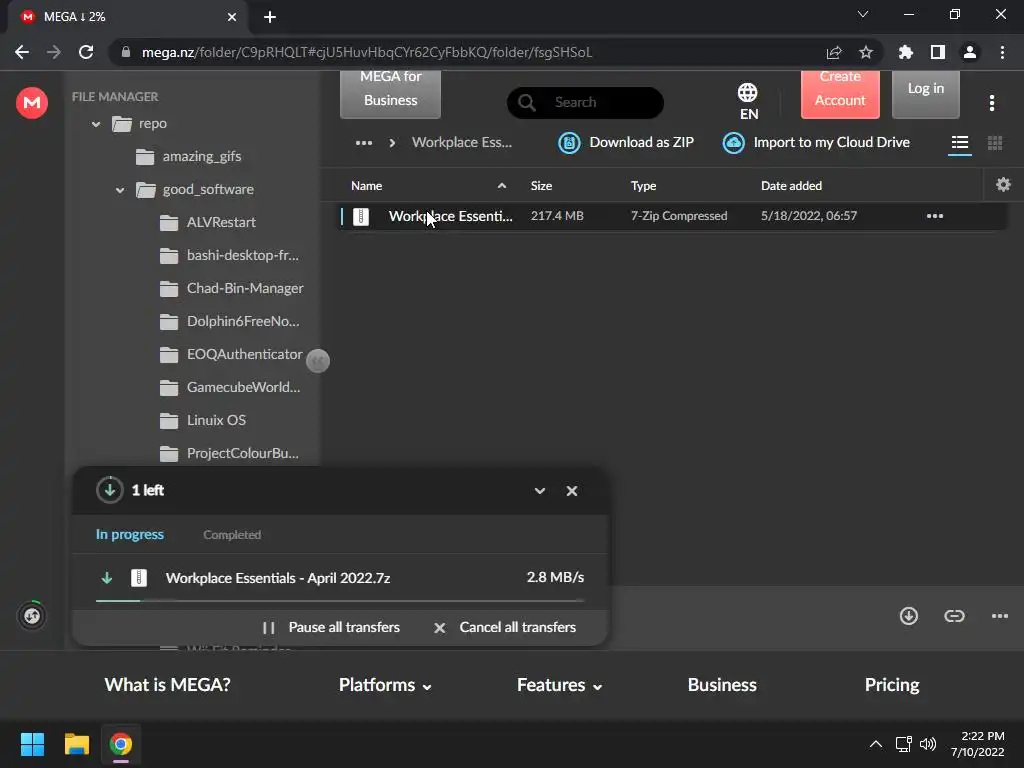This screenshot has width=1024, height=768.
Task: Collapse the good_software folder
Action: [x=120, y=190]
